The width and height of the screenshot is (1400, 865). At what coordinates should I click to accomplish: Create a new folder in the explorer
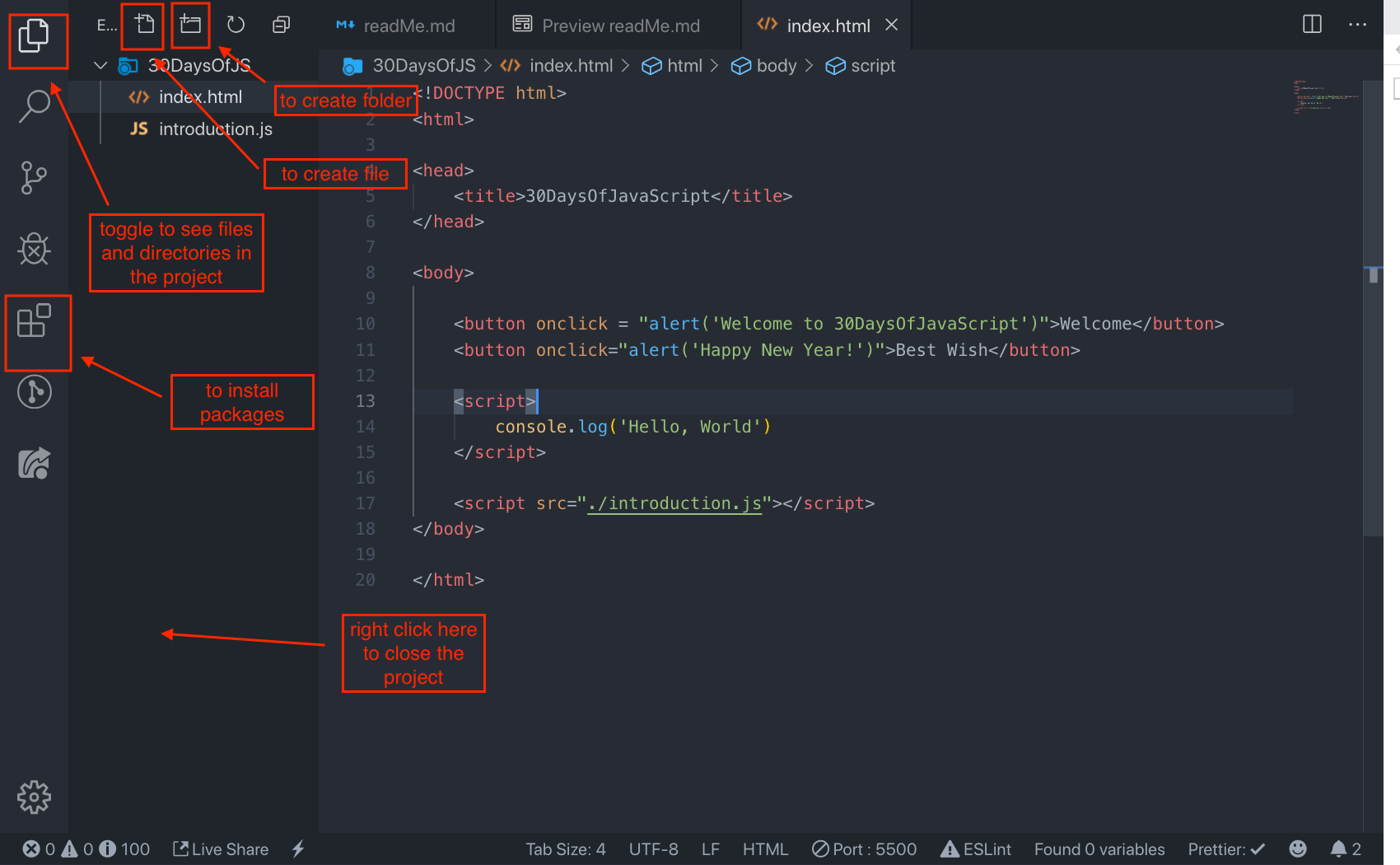point(190,24)
